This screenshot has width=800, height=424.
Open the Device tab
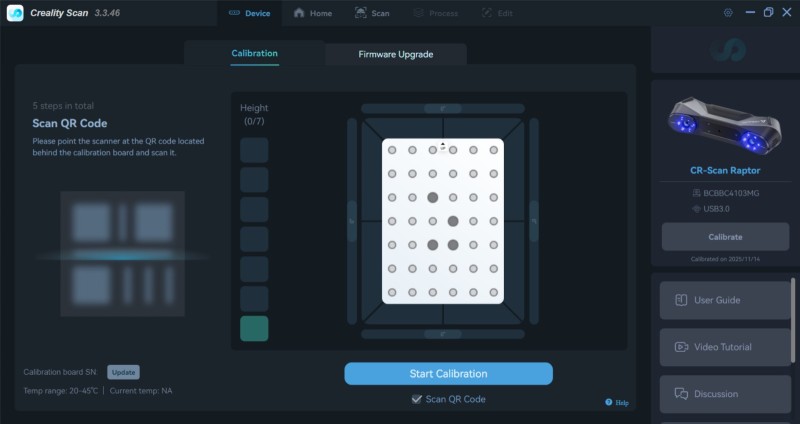(249, 13)
